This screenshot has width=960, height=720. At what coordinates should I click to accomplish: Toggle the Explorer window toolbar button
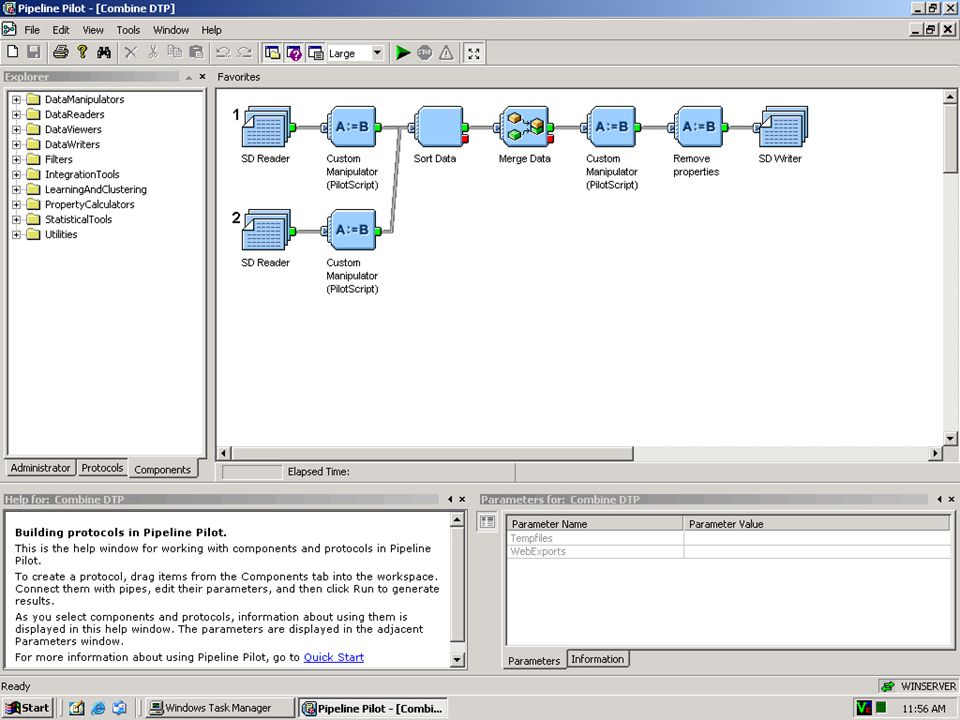[272, 53]
